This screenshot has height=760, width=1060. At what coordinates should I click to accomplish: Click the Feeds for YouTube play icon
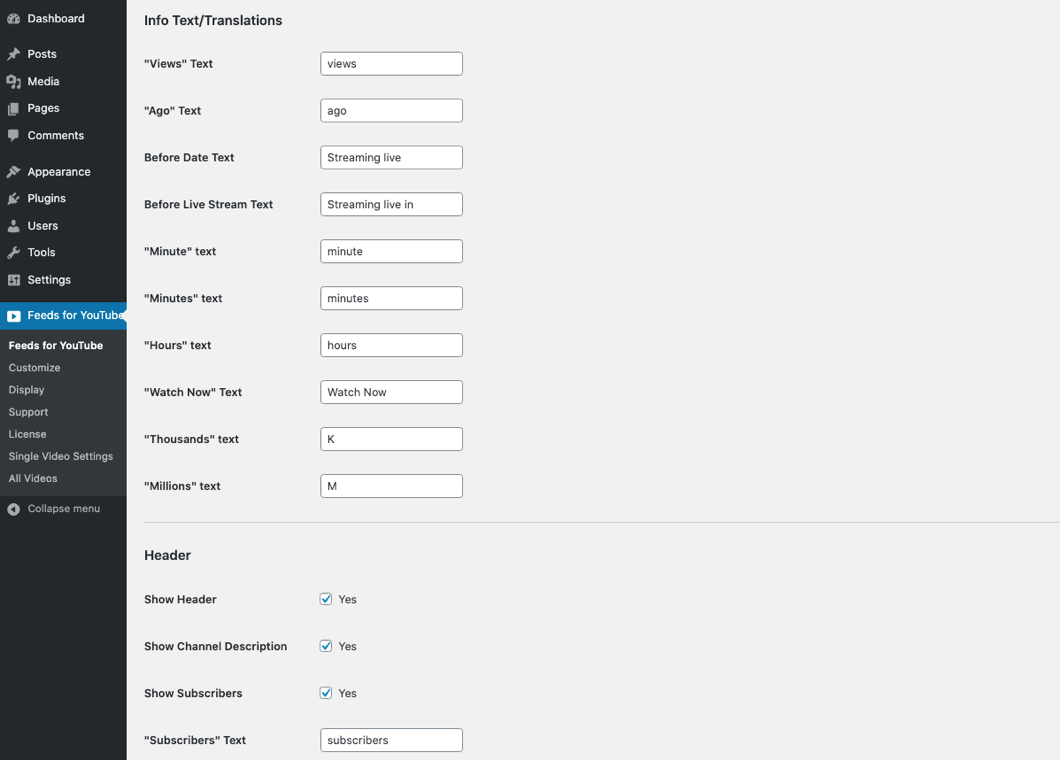click(14, 316)
